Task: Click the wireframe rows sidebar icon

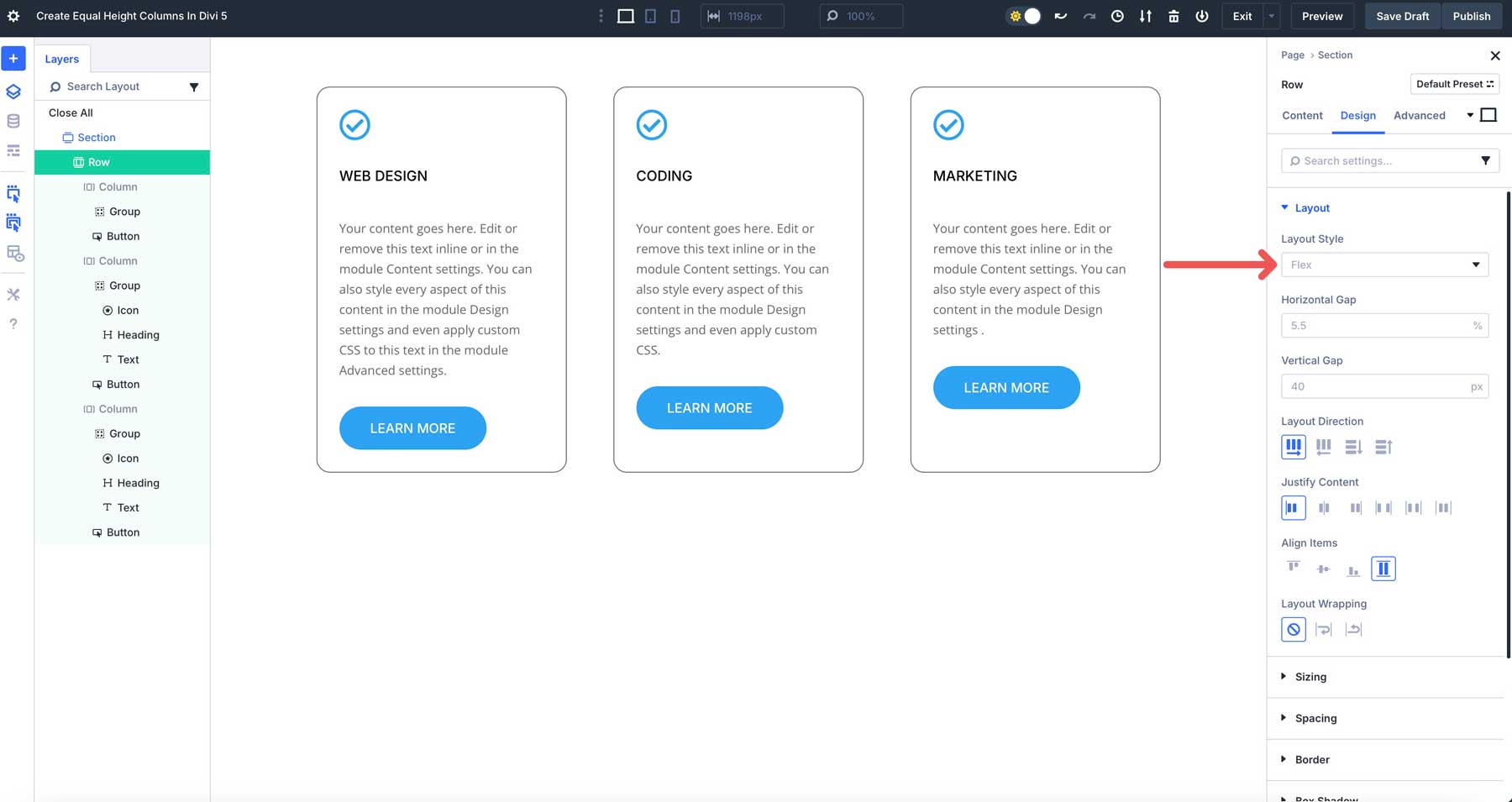Action: pyautogui.click(x=13, y=151)
